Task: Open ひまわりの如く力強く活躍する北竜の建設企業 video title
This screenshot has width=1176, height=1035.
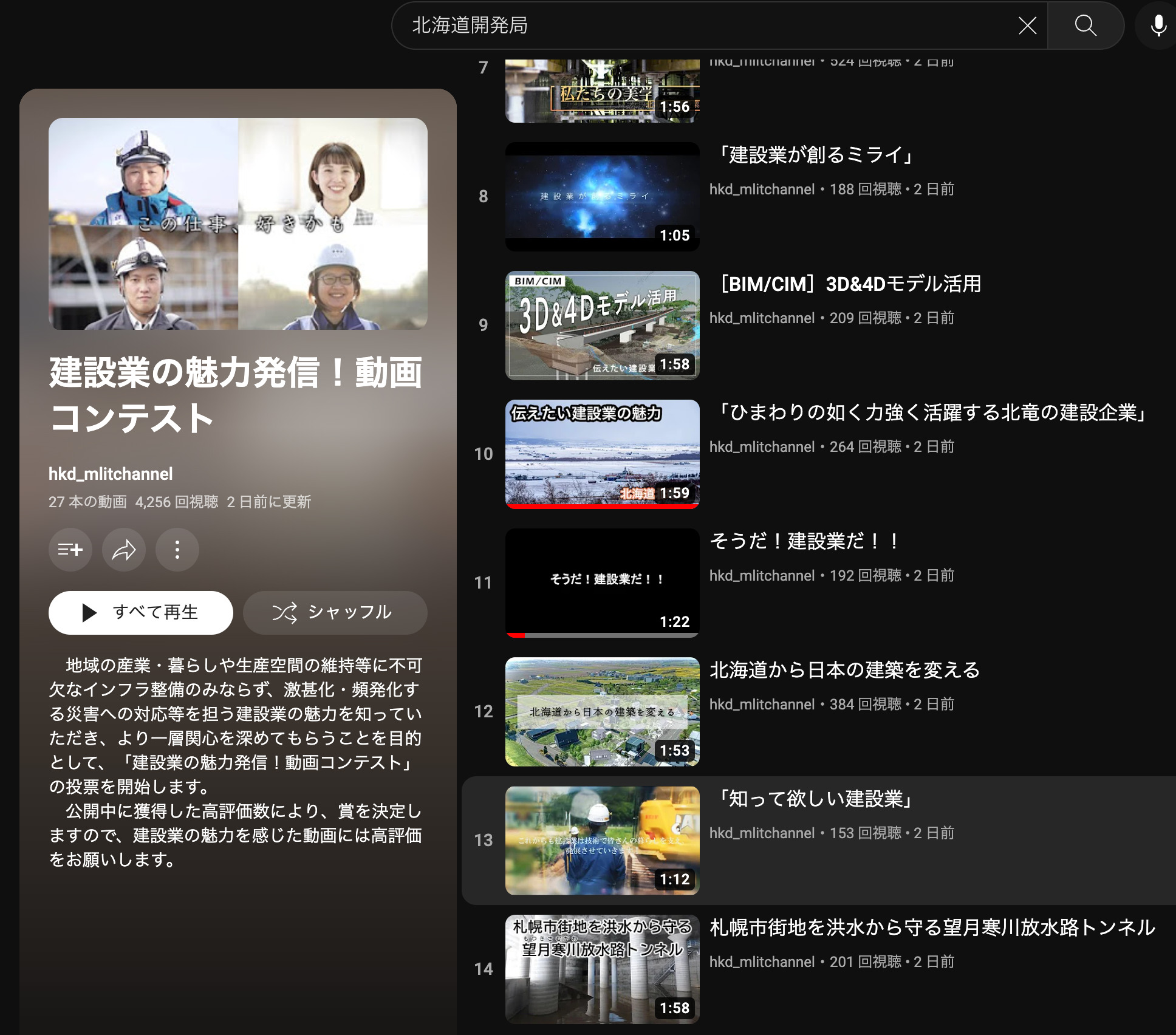Action: click(930, 412)
